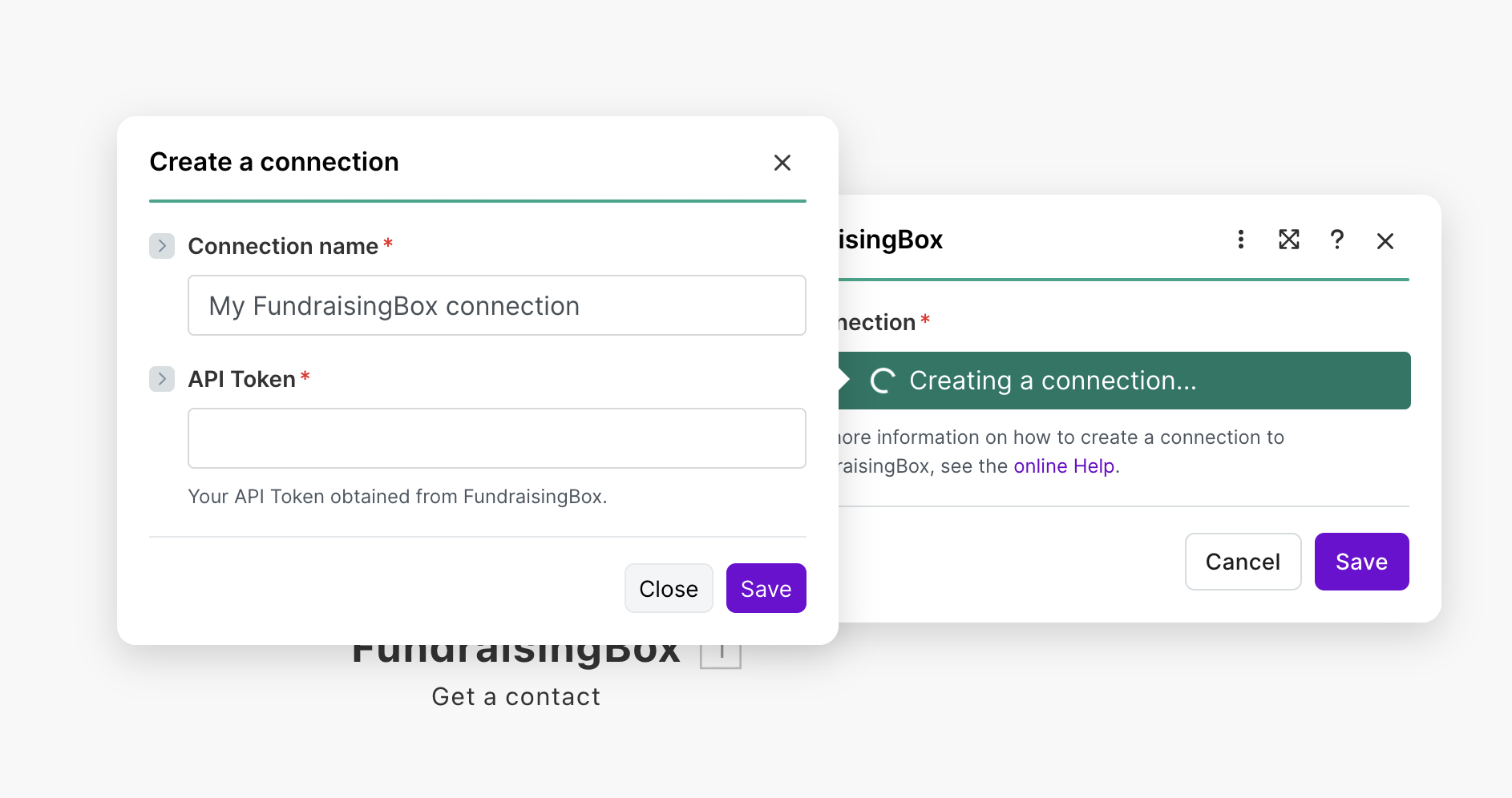Expand the Connection name field chevron
Screen dimensions: 1512x798
162,246
